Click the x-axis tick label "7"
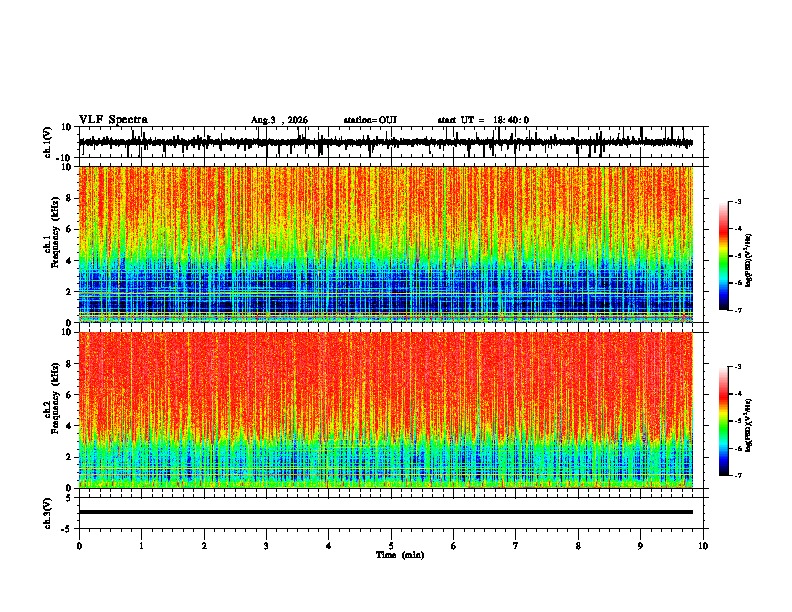The image size is (792, 612). [516, 546]
